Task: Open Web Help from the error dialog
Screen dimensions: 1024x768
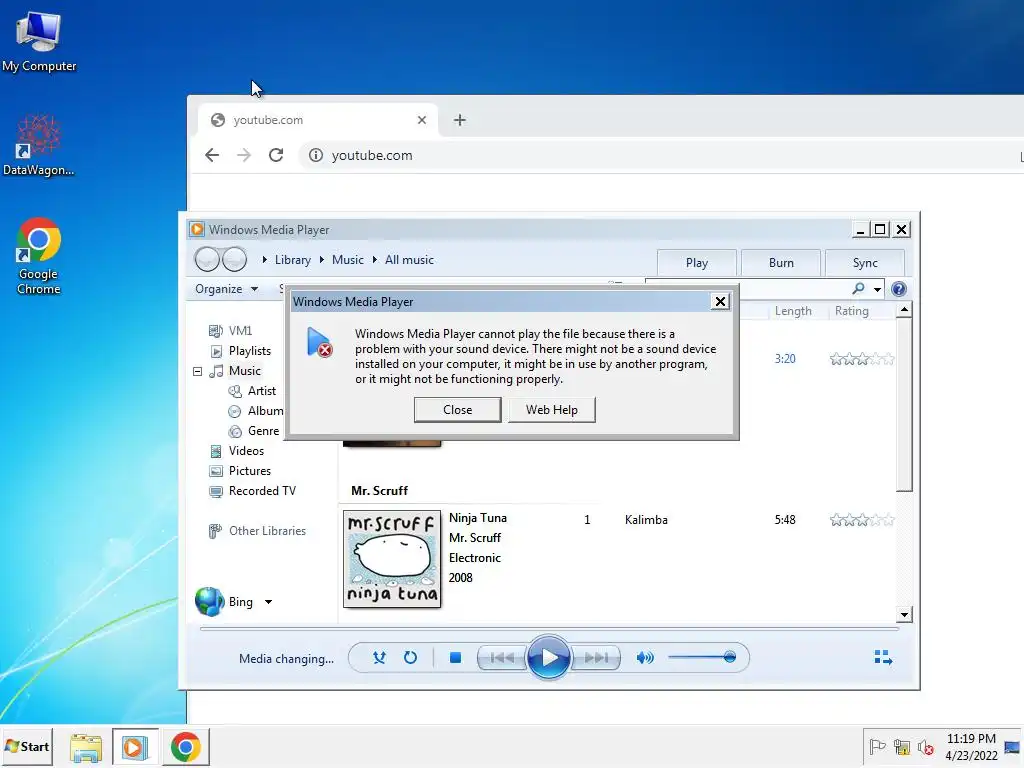Action: (x=552, y=409)
